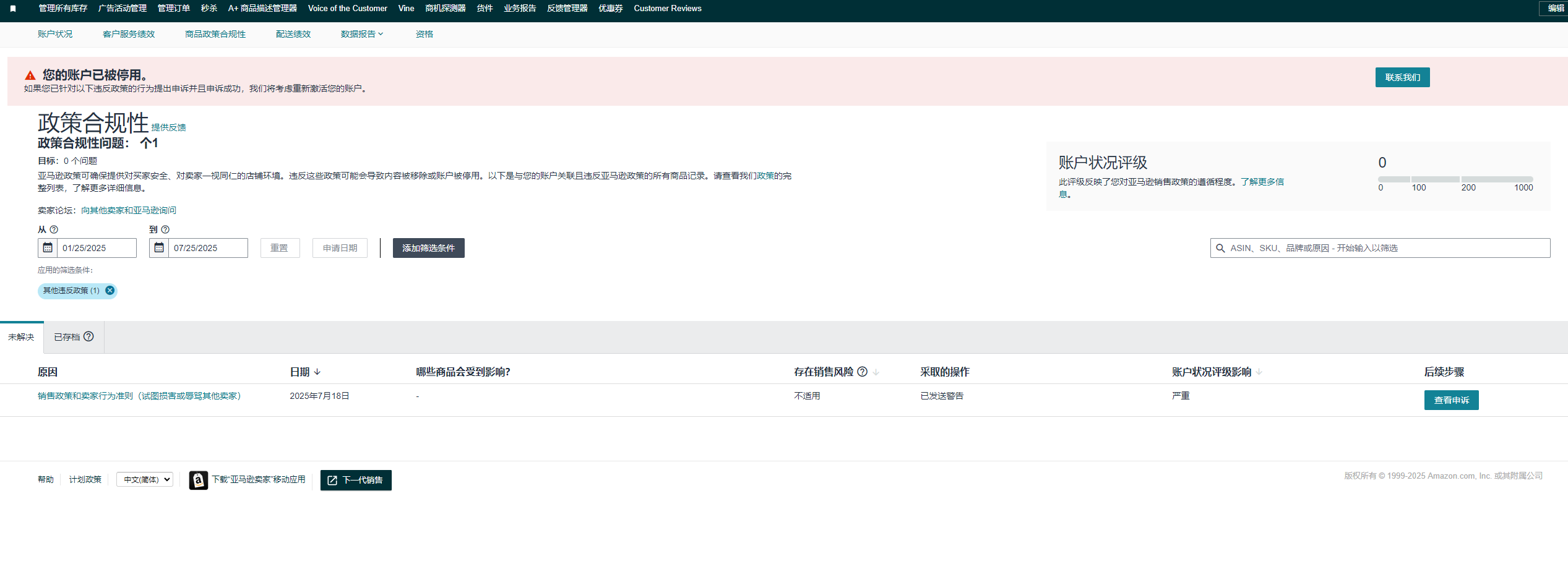Open Voice of the Customer

point(348,9)
